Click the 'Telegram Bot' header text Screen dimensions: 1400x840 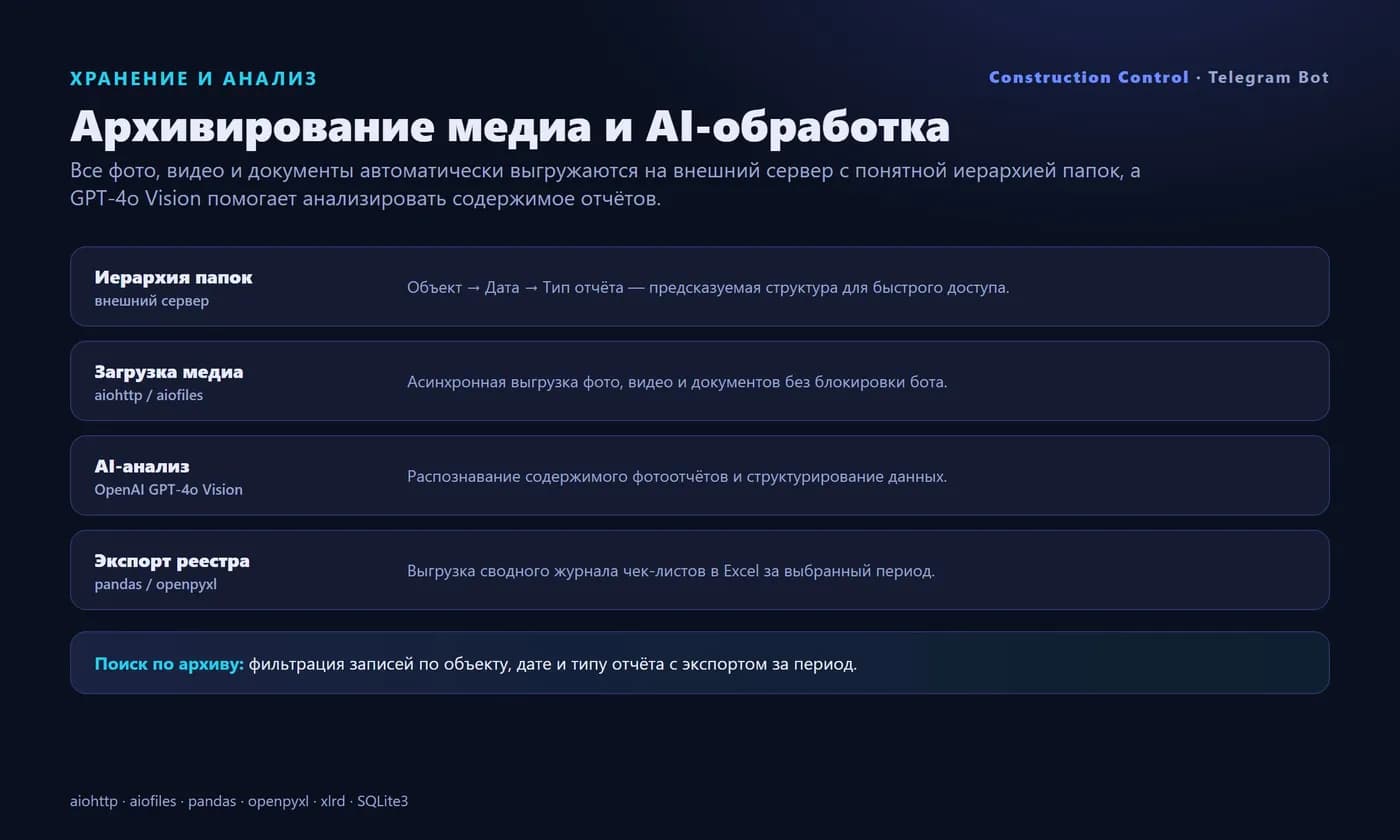[1268, 77]
